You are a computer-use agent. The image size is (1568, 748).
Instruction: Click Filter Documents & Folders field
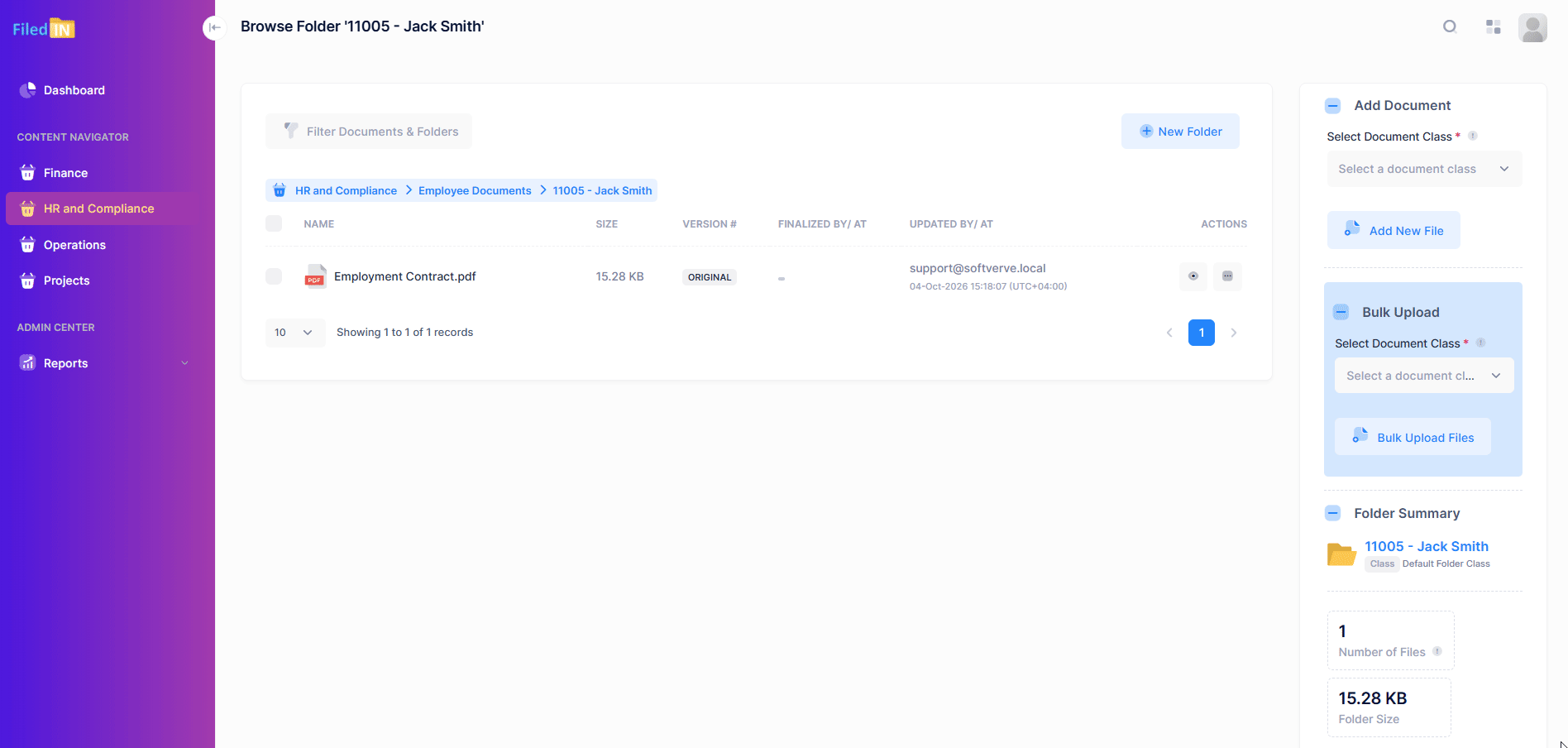369,132
